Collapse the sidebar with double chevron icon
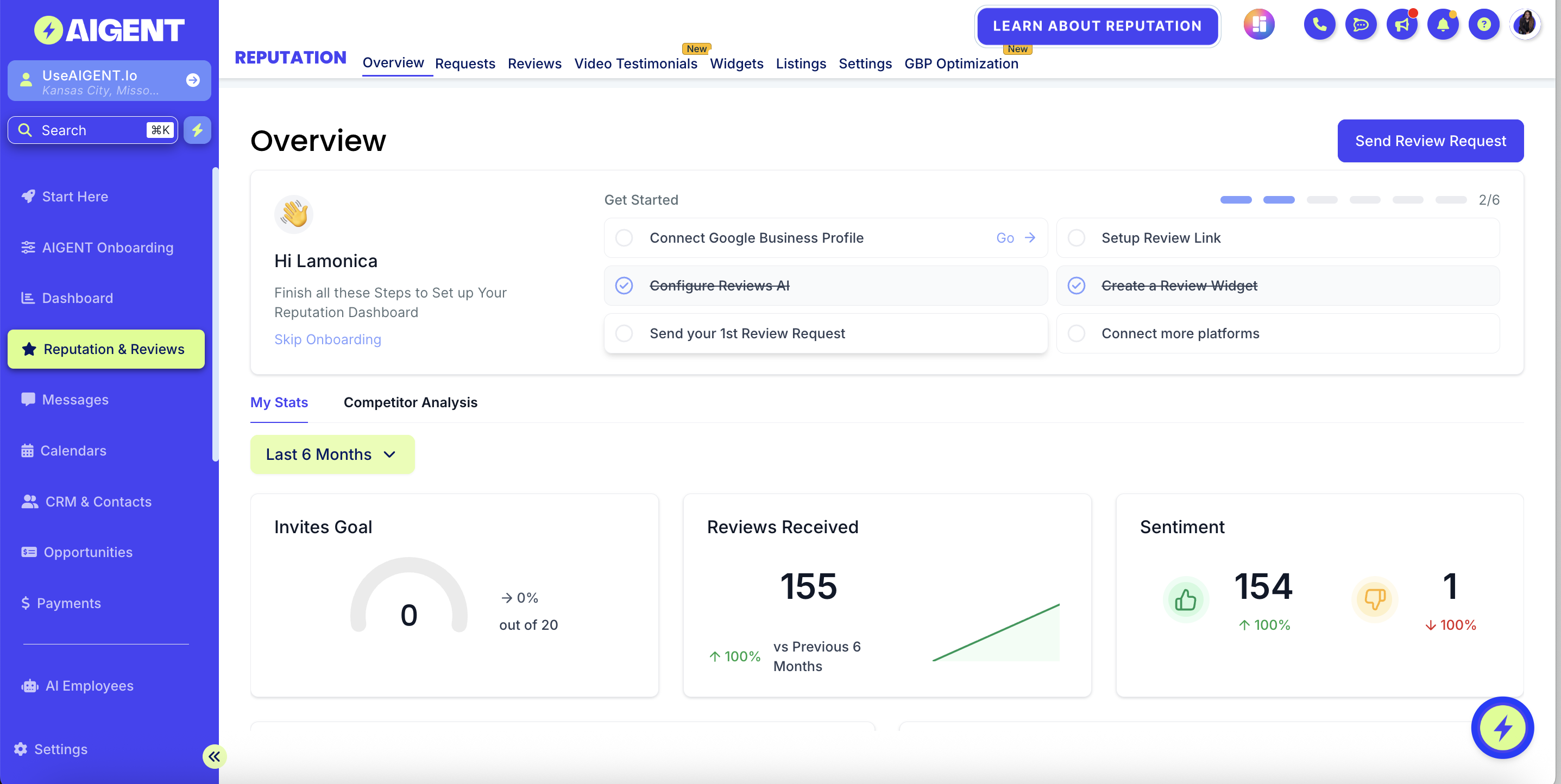Image resolution: width=1561 pixels, height=784 pixels. 214,756
